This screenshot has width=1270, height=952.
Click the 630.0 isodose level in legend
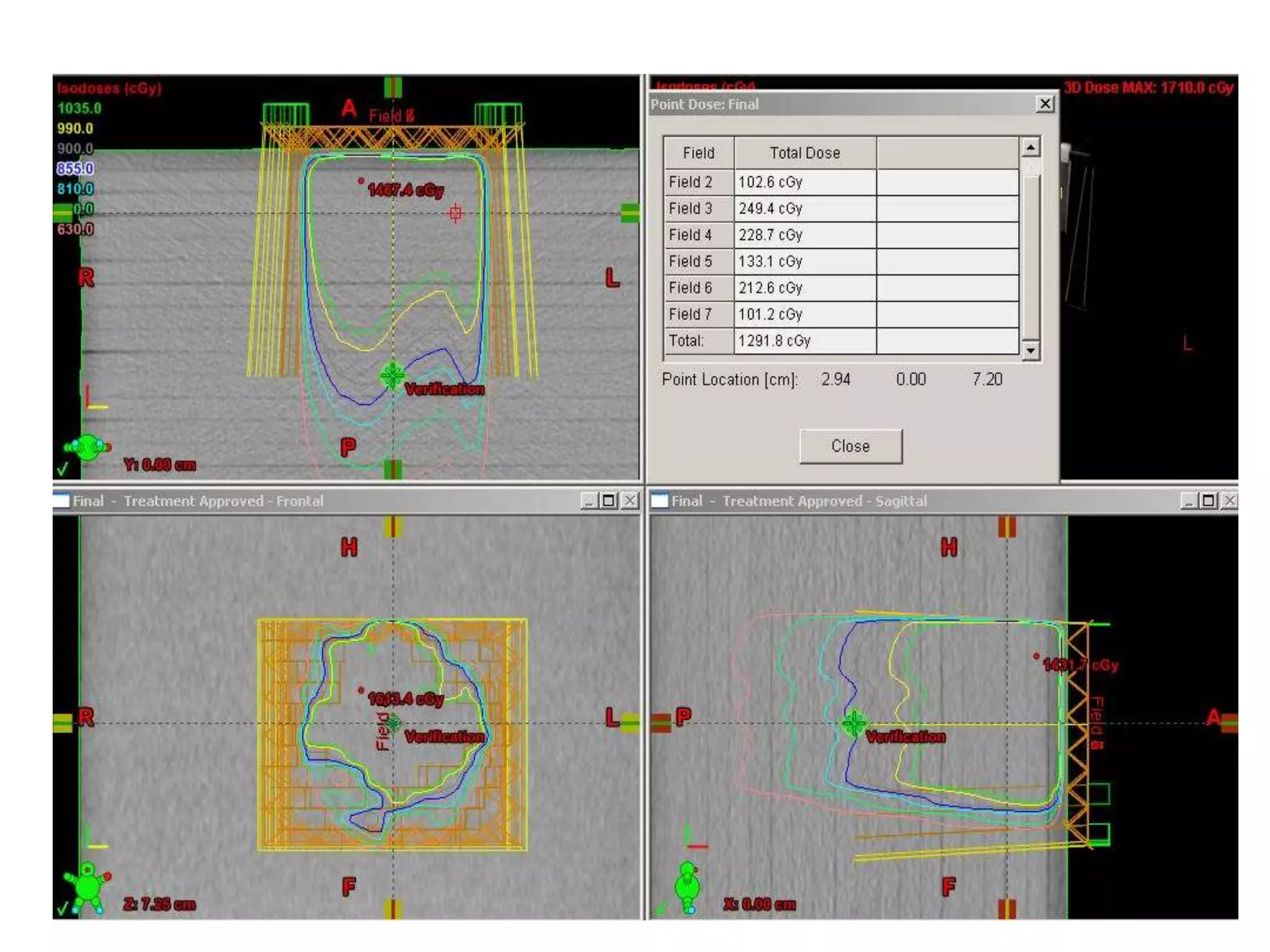75,229
